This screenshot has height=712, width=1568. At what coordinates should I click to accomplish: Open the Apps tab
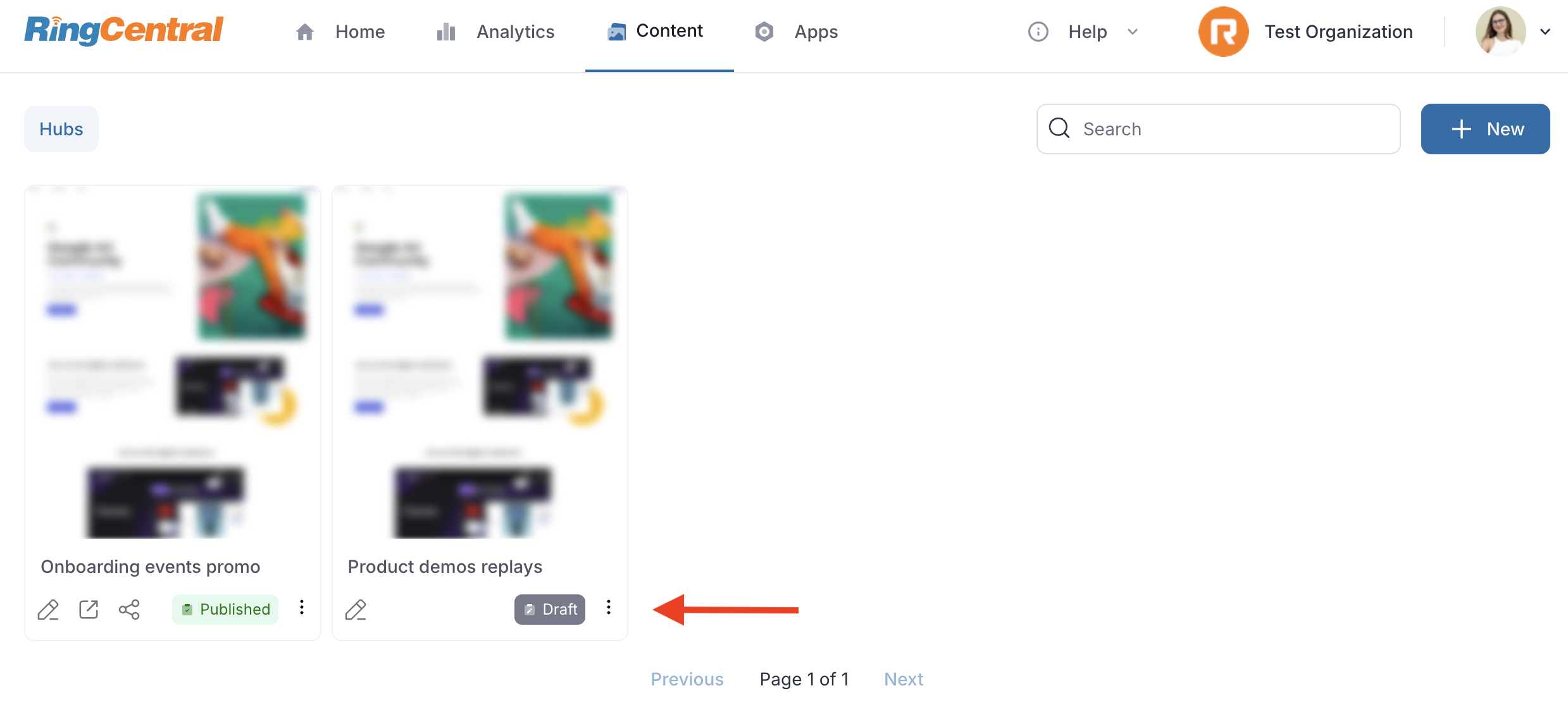coord(796,32)
